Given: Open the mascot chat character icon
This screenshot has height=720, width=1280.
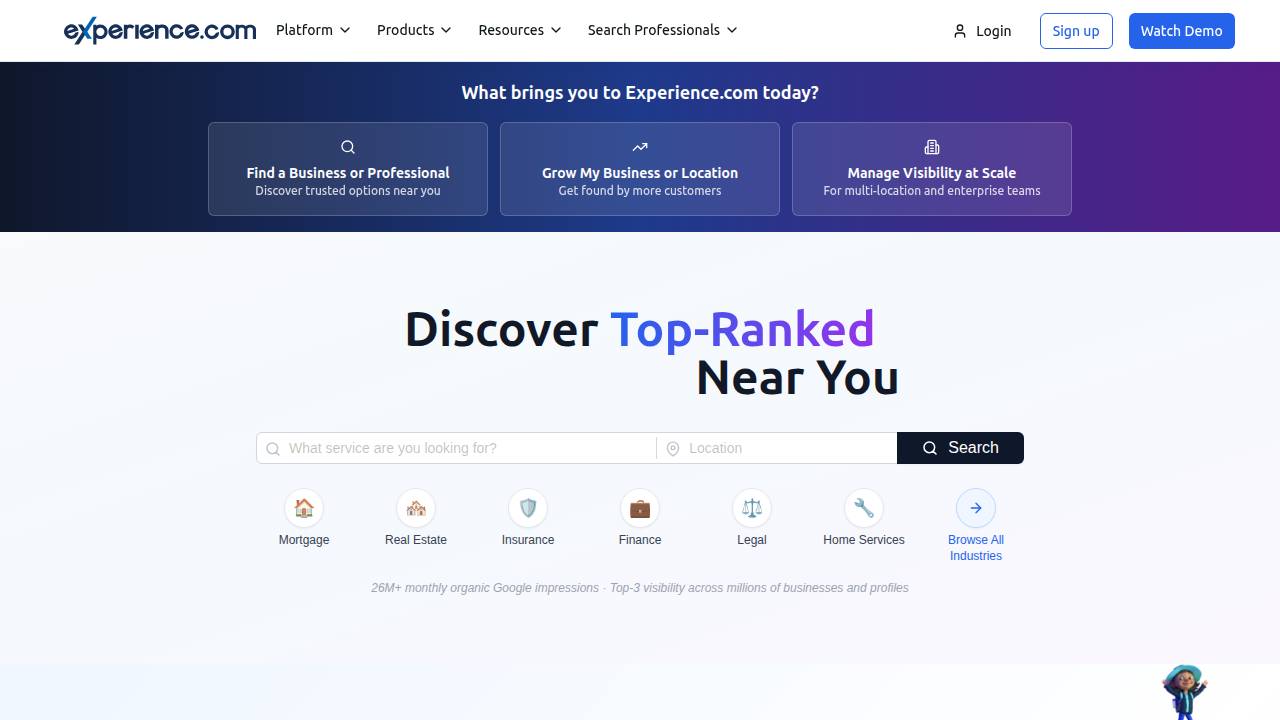Looking at the screenshot, I should [x=1184, y=691].
